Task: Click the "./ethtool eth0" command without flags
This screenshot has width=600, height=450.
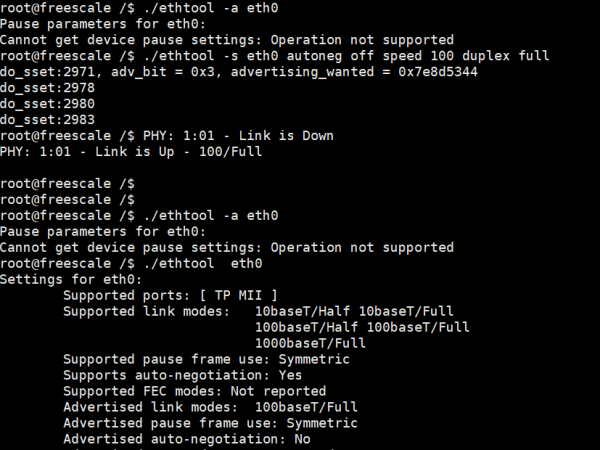Action: (x=202, y=263)
